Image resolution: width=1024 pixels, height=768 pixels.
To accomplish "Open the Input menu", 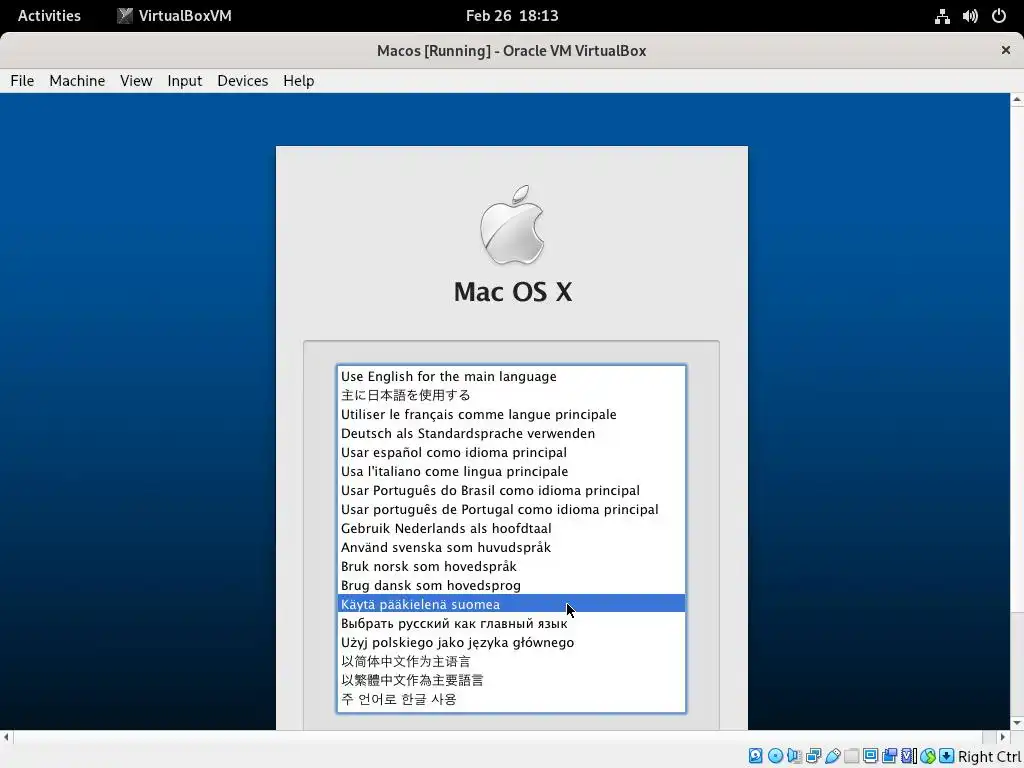I will click(x=185, y=80).
